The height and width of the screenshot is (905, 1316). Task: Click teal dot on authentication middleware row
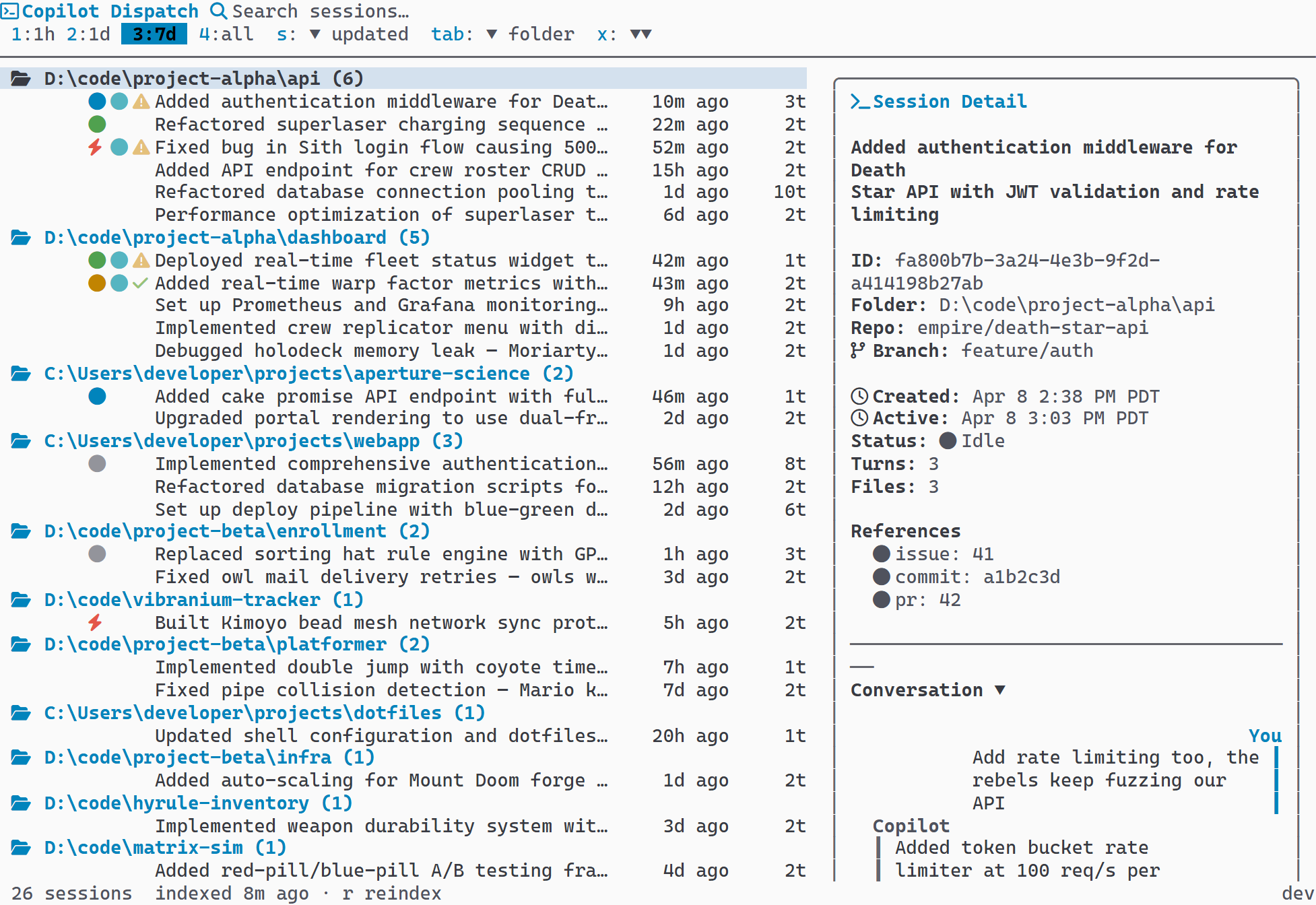pyautogui.click(x=119, y=102)
